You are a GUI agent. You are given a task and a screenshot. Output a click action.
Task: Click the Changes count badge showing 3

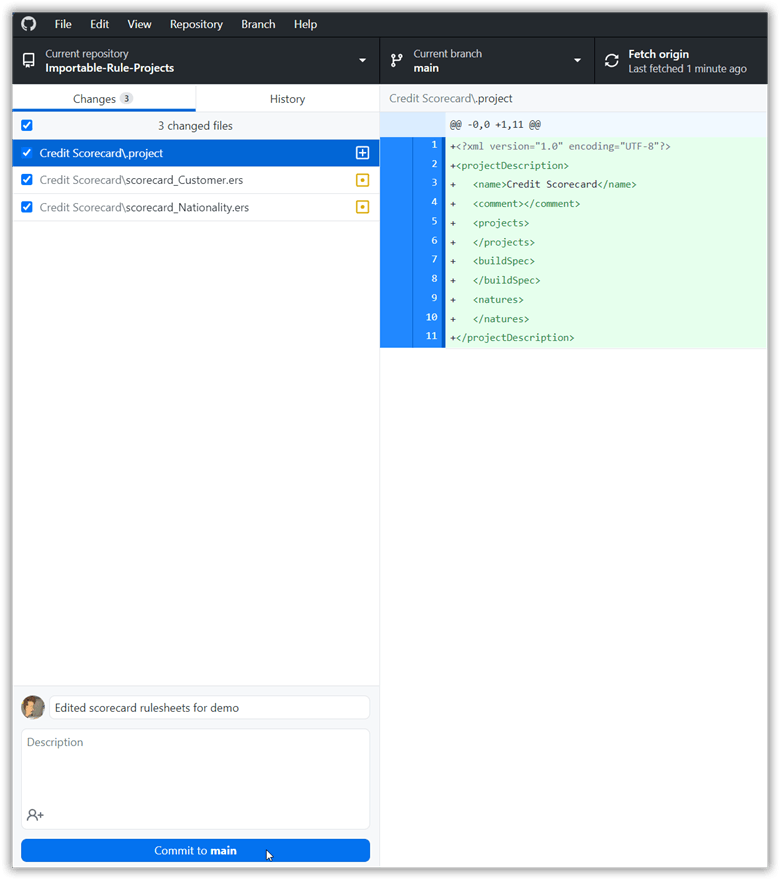tap(127, 99)
